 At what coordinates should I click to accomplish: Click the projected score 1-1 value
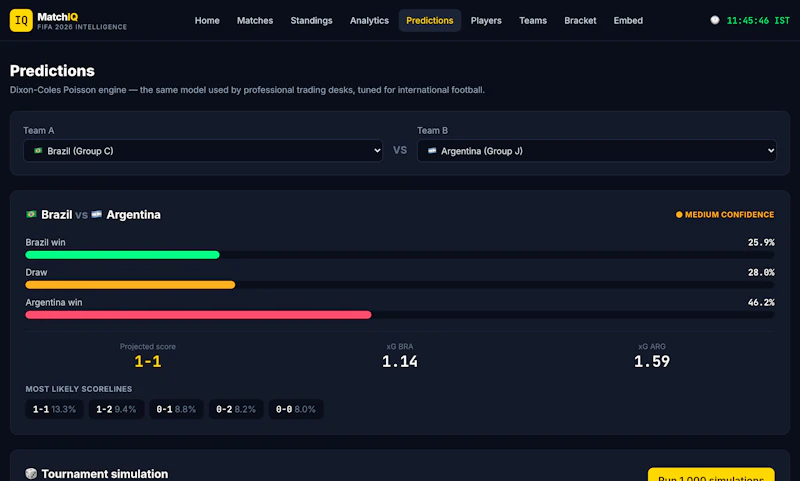click(147, 361)
